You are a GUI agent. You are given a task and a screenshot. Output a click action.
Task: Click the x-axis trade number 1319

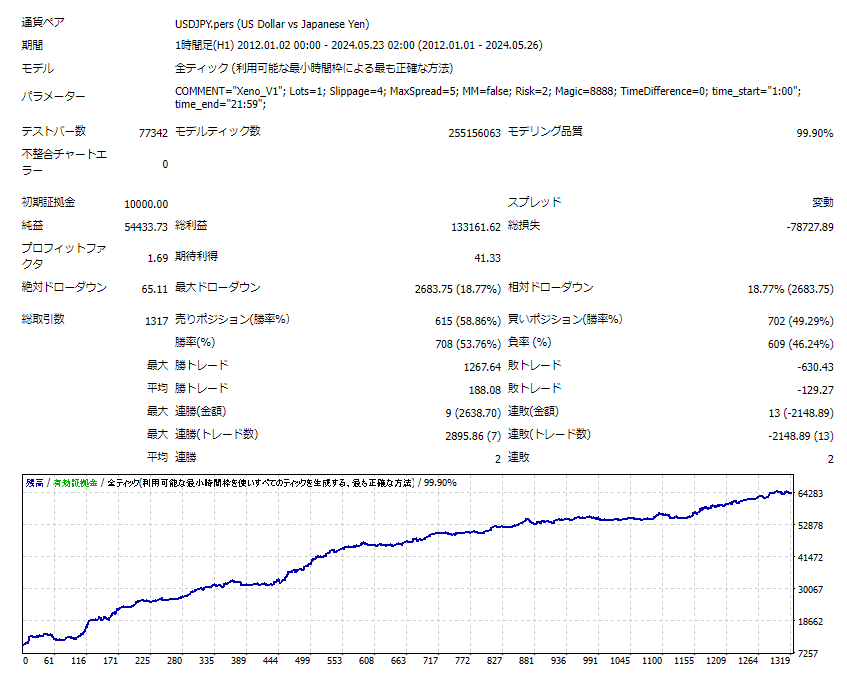coord(779,660)
